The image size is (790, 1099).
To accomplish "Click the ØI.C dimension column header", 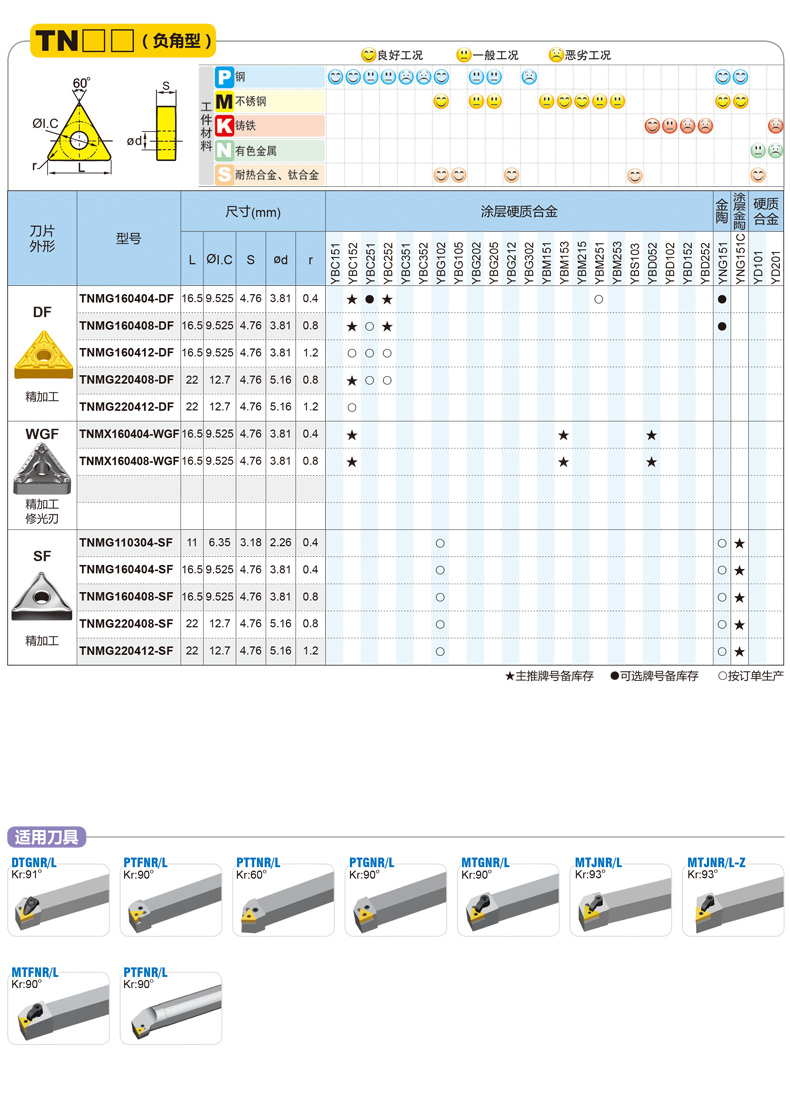I will tap(219, 259).
